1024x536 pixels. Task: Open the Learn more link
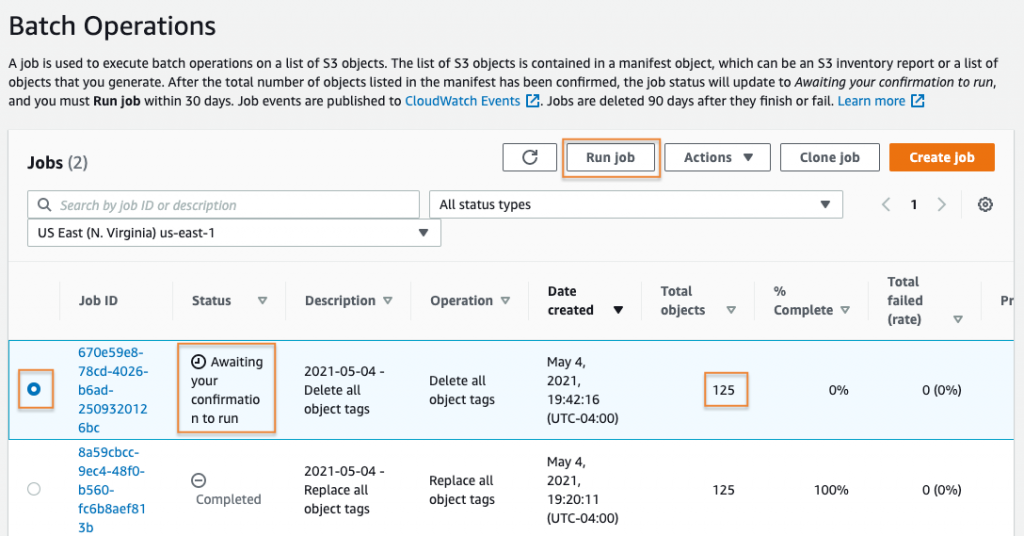871,101
